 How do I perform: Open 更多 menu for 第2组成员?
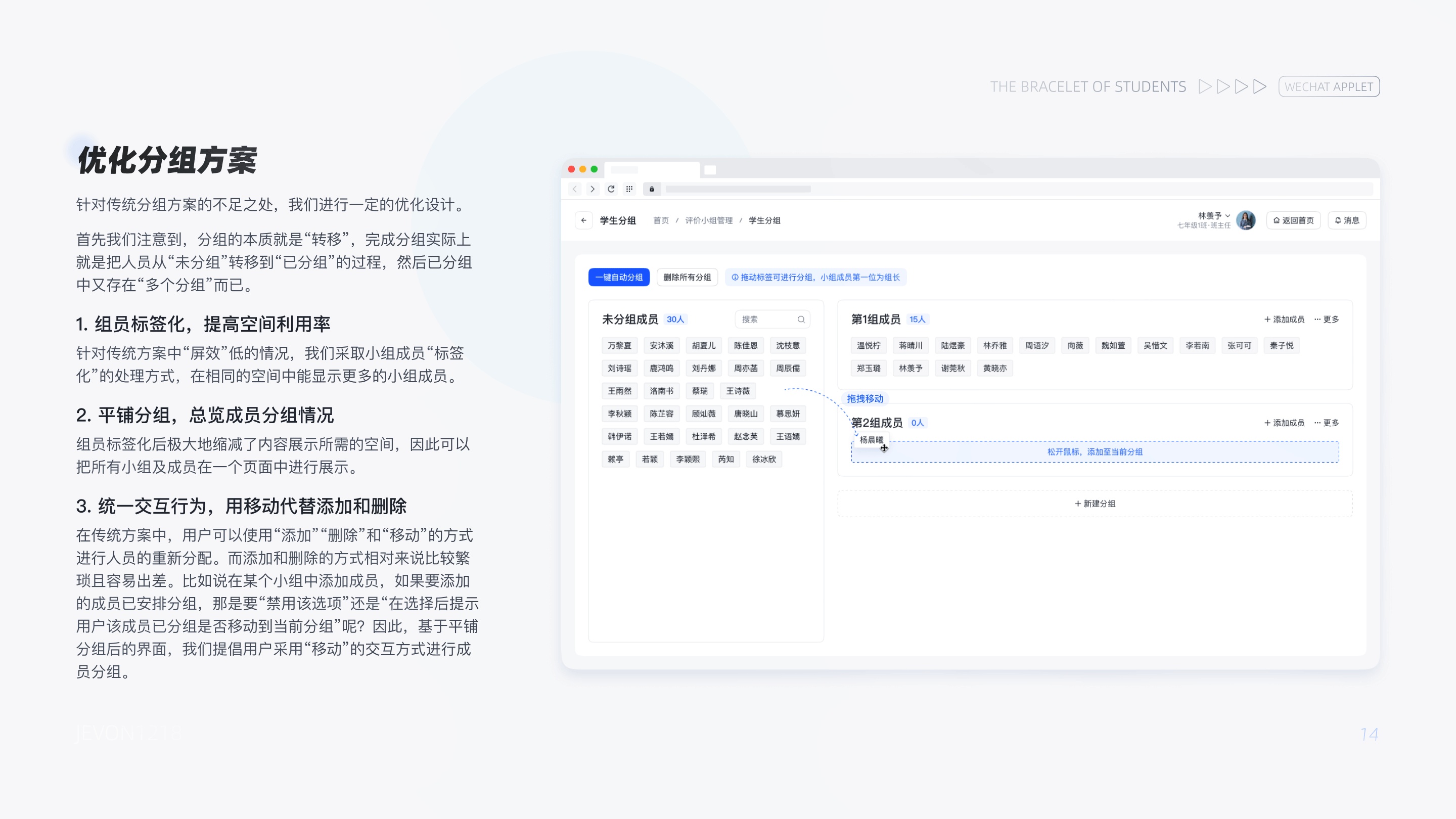1327,423
